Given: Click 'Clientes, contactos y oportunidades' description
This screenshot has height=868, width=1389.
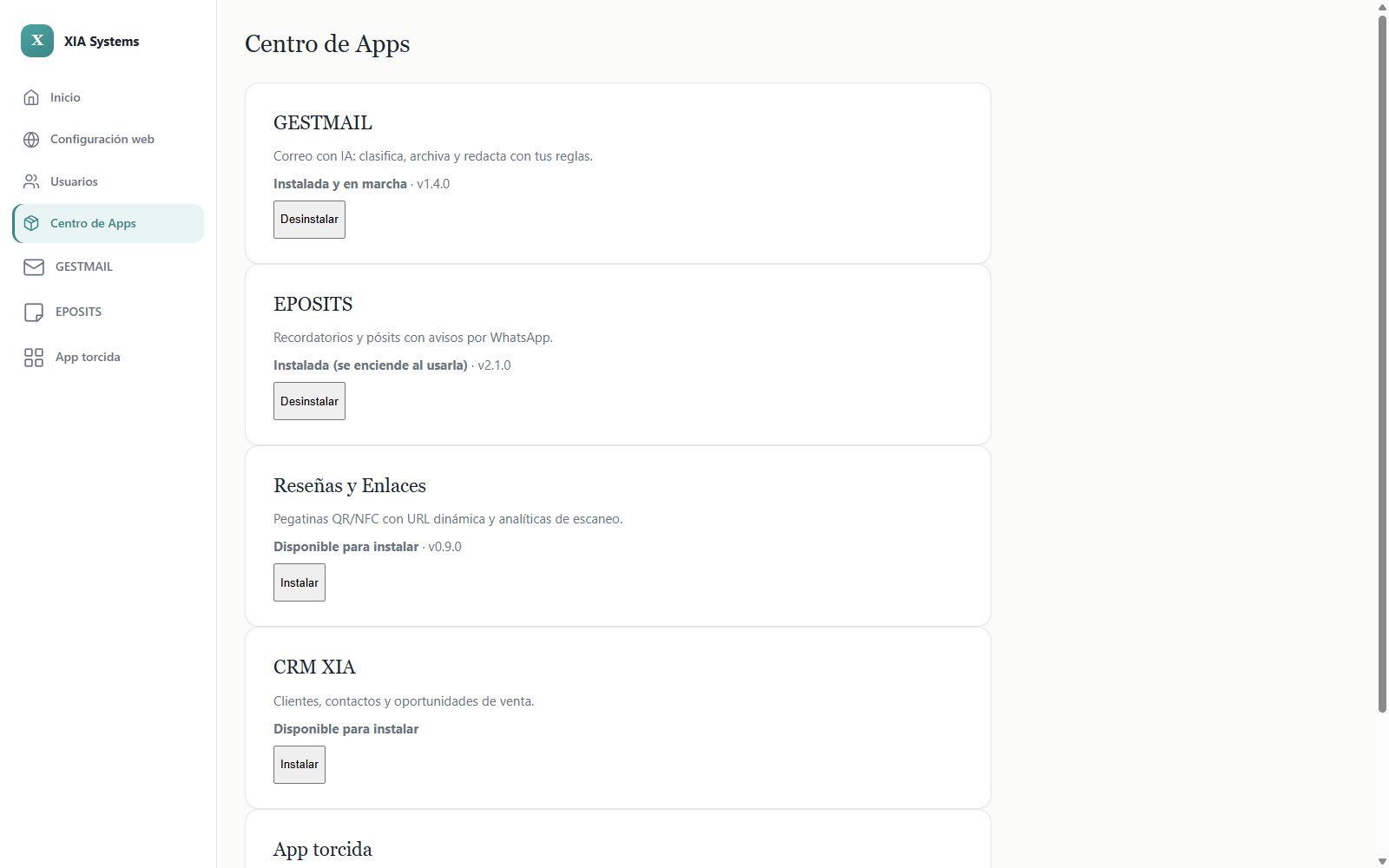Looking at the screenshot, I should coord(404,701).
